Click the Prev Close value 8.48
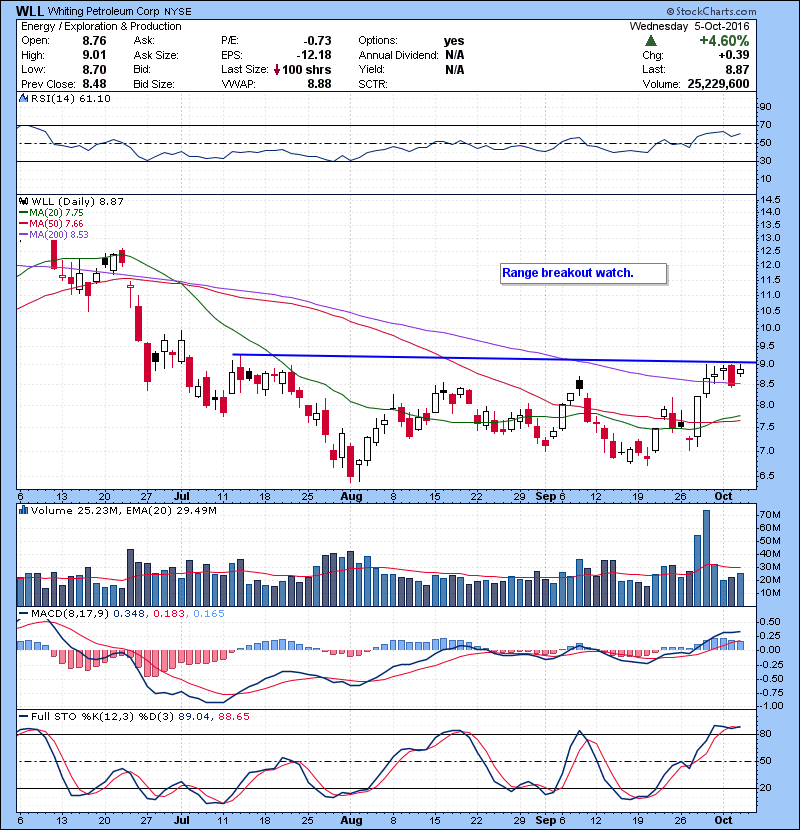Screen dimensions: 800x830 [x=94, y=84]
